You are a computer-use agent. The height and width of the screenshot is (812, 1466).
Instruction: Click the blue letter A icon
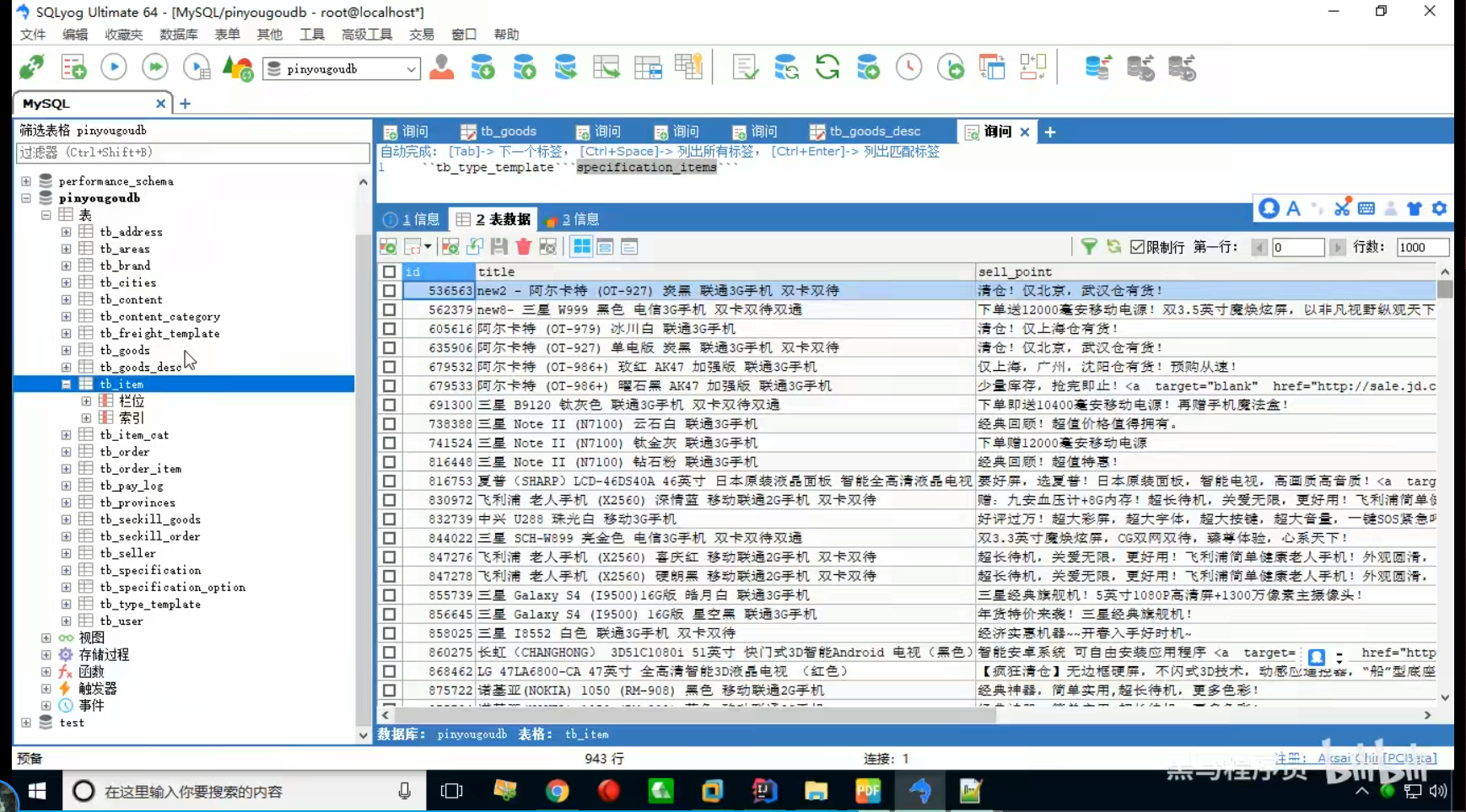tap(1293, 208)
